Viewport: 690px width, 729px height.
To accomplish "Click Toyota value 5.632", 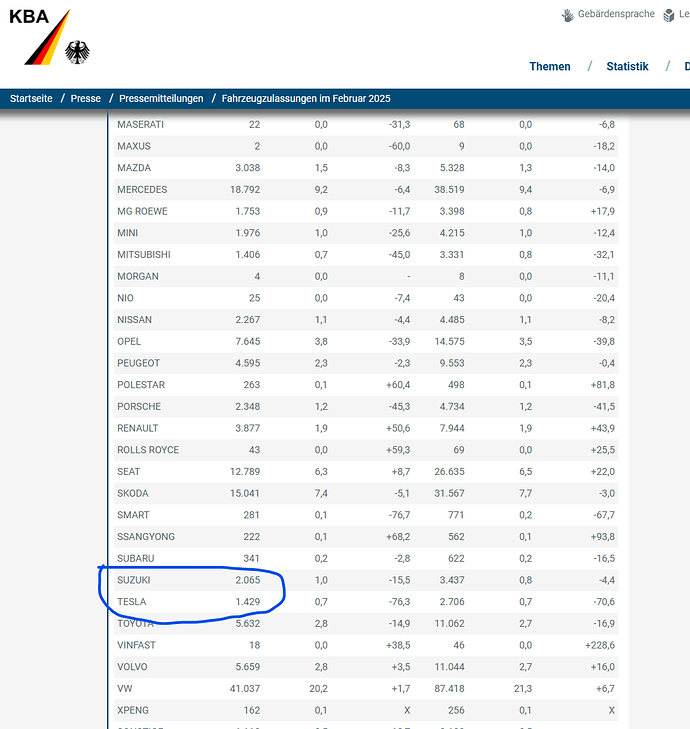I will pyautogui.click(x=248, y=623).
